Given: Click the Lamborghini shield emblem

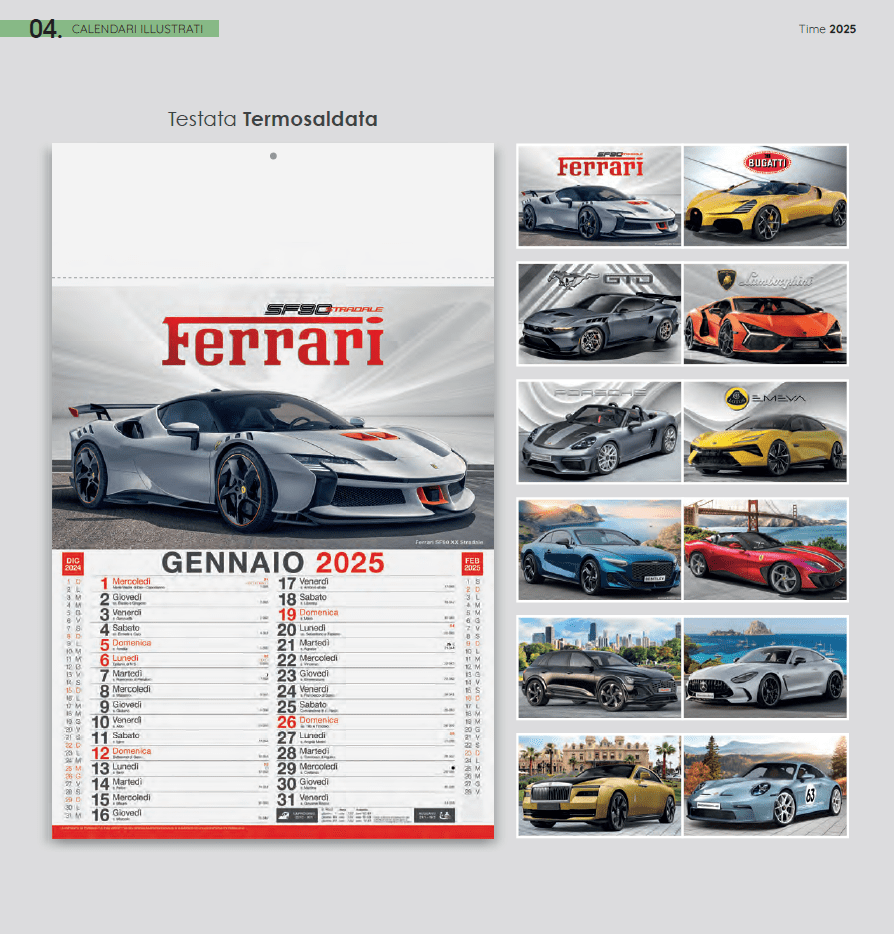Looking at the screenshot, I should pos(725,280).
